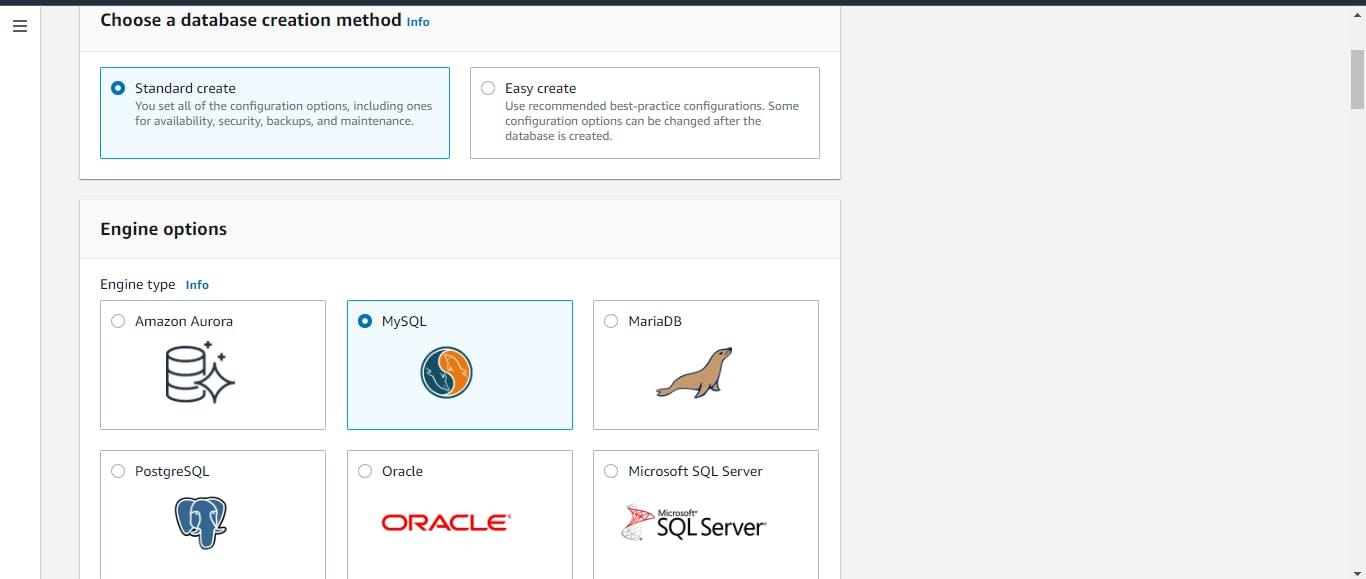Screen dimensions: 1366x579
Task: Click the Microsoft SQL Server label text
Action: point(695,471)
